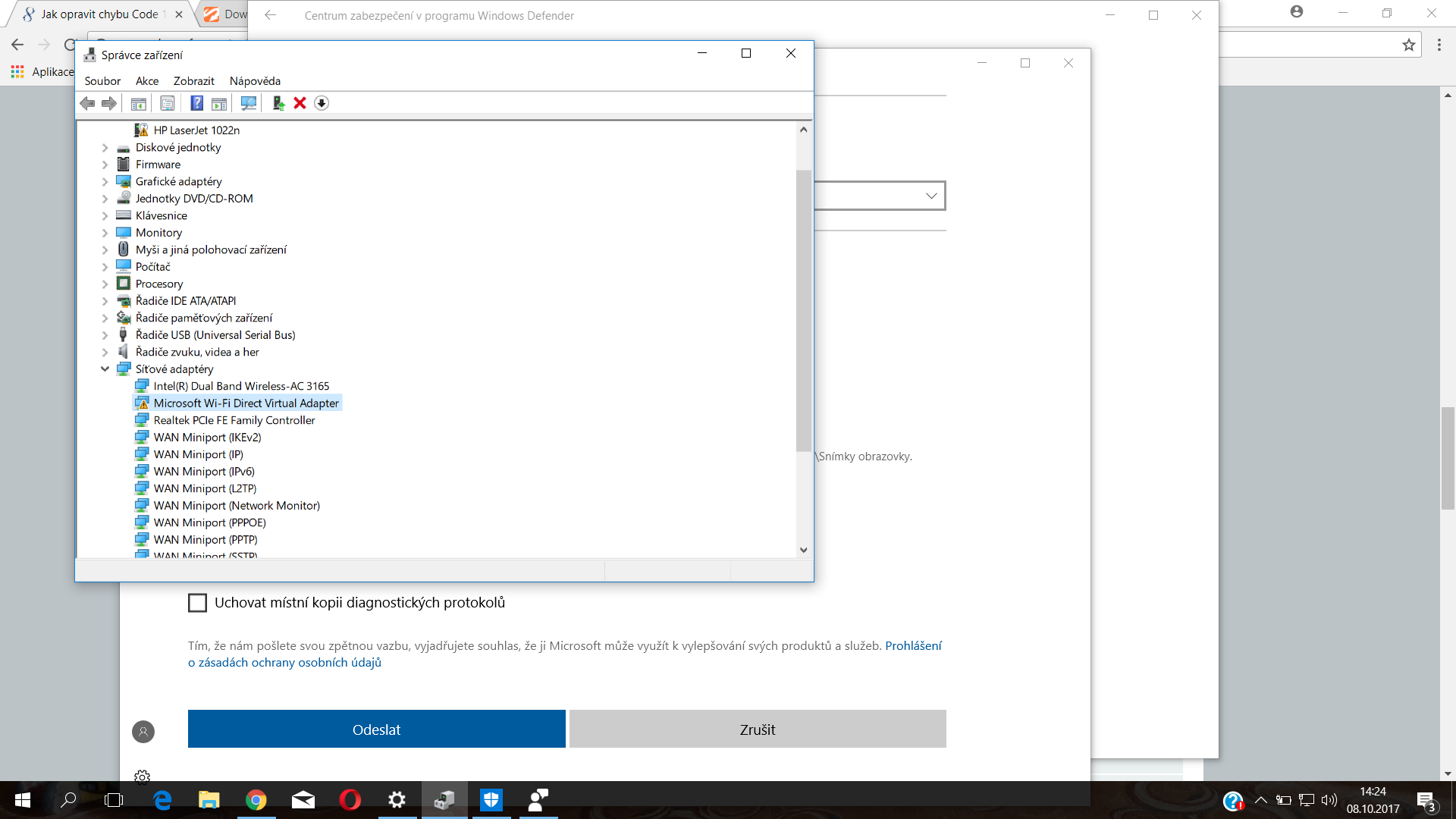Open the blue Help icon in toolbar
This screenshot has width=1456, height=819.
click(196, 103)
